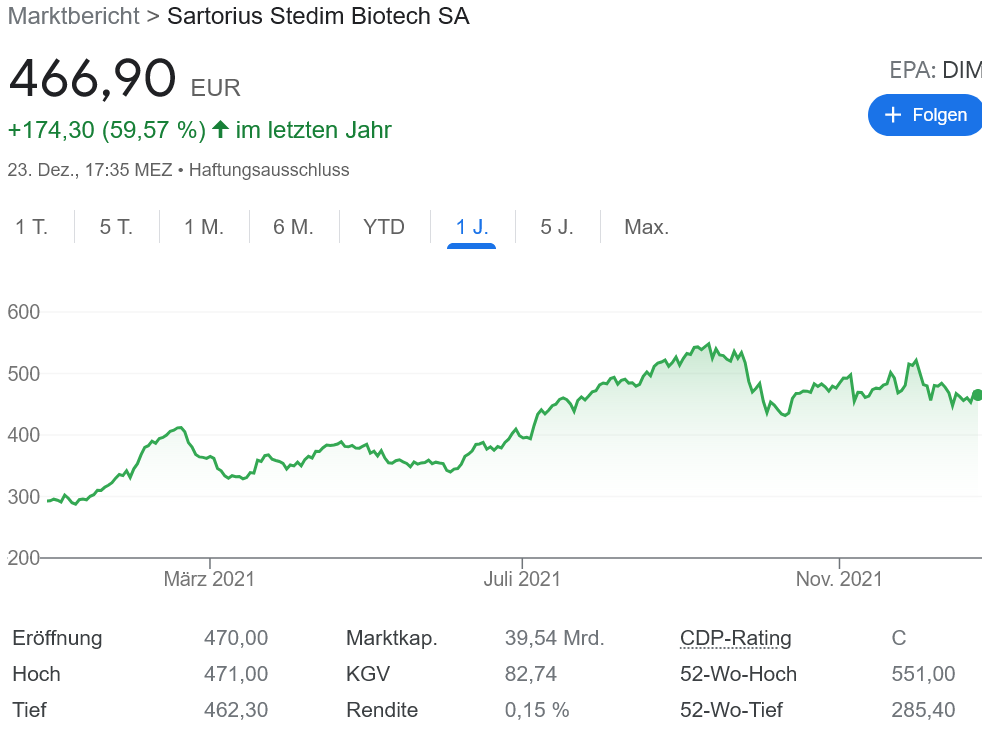Screen dimensions: 982x731
Task: Click the Juli 2021 x-axis label
Action: point(522,579)
